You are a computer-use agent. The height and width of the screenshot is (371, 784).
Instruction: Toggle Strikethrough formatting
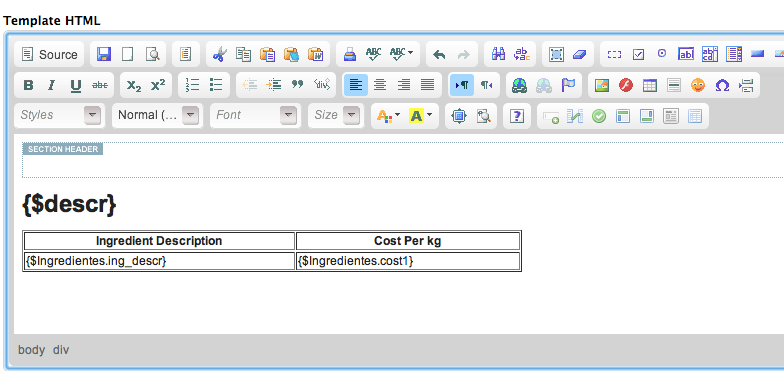[x=100, y=85]
